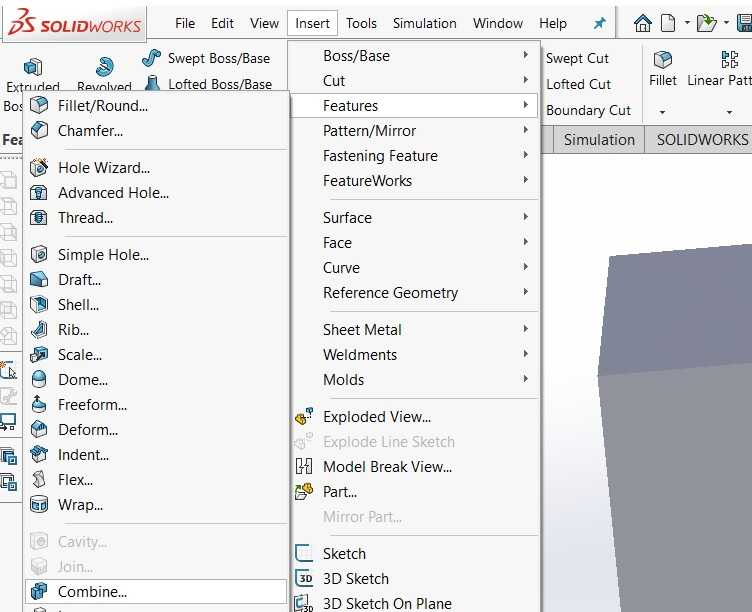
Task: Click the Exploded View icon
Action: click(304, 416)
